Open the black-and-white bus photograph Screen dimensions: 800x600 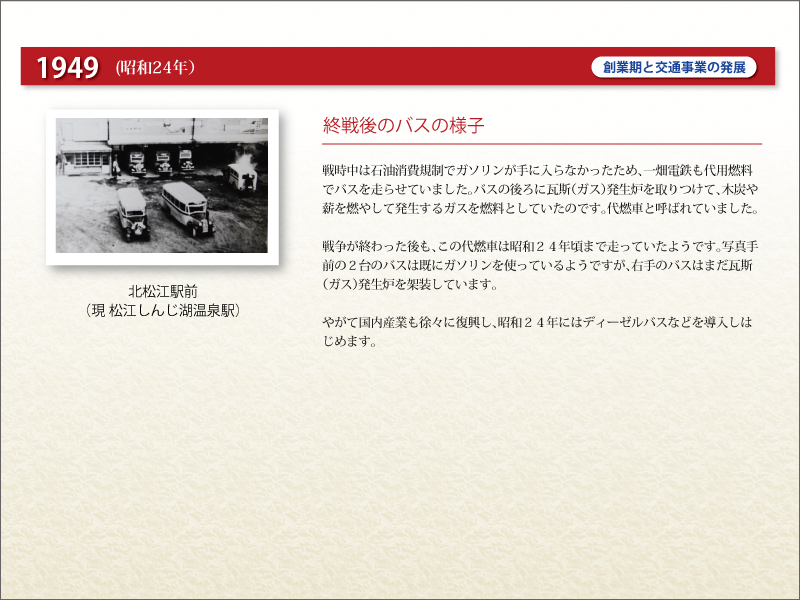pos(162,186)
